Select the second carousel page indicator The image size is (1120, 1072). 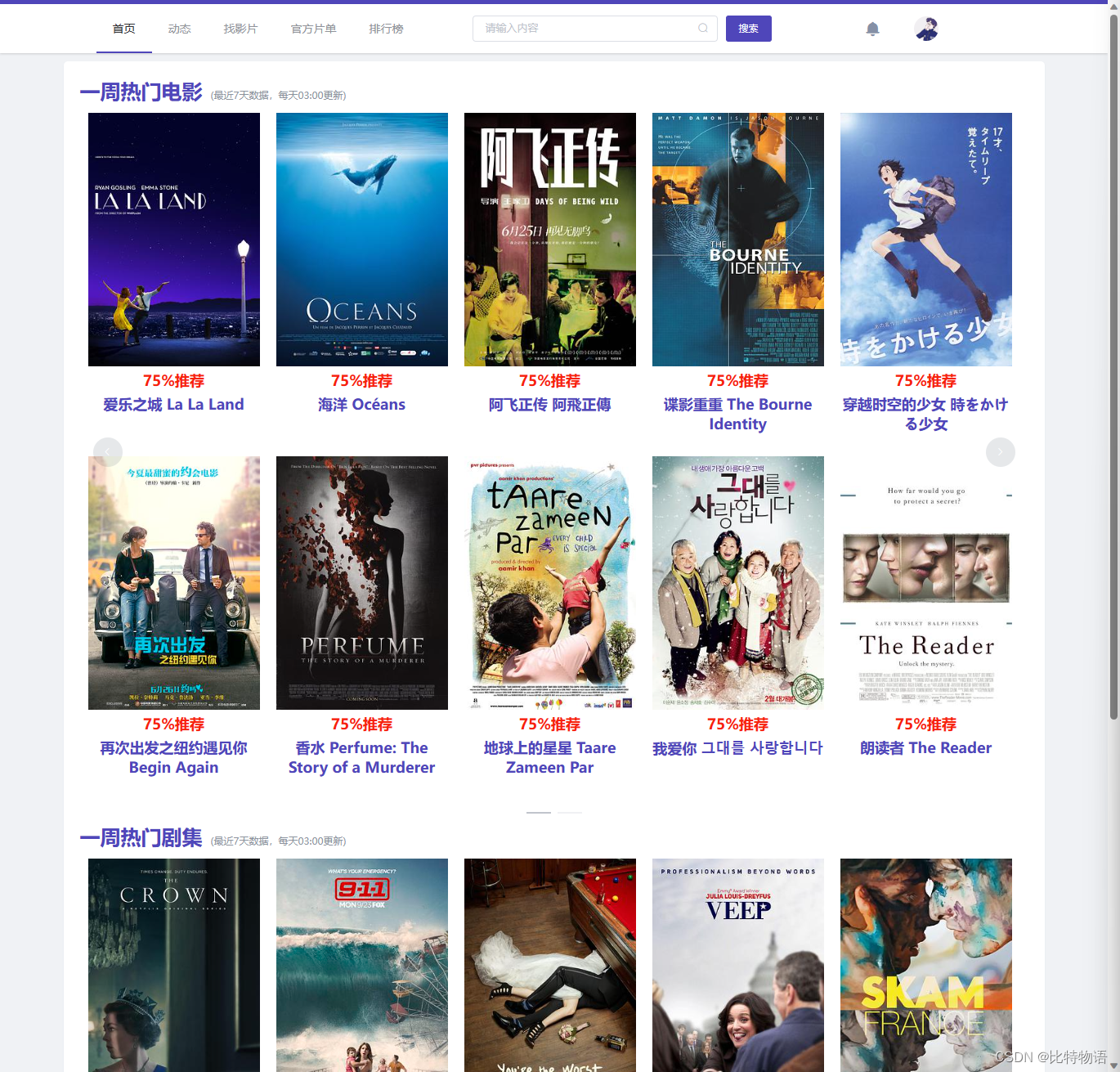tap(570, 813)
